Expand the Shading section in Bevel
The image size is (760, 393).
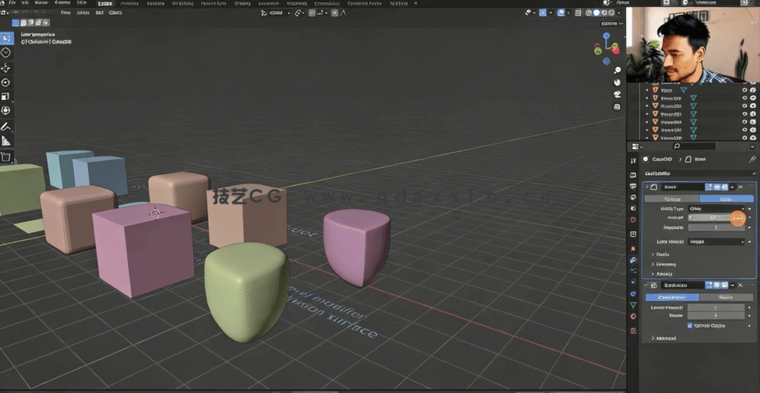(662, 274)
